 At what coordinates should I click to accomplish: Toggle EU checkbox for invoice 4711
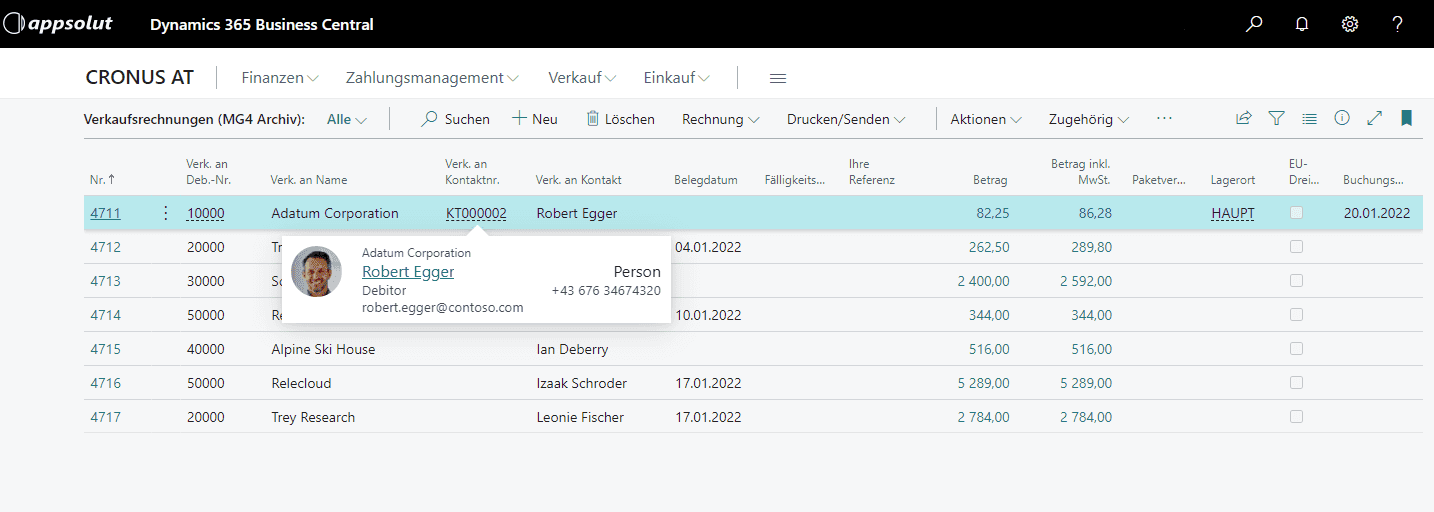pyautogui.click(x=1297, y=213)
